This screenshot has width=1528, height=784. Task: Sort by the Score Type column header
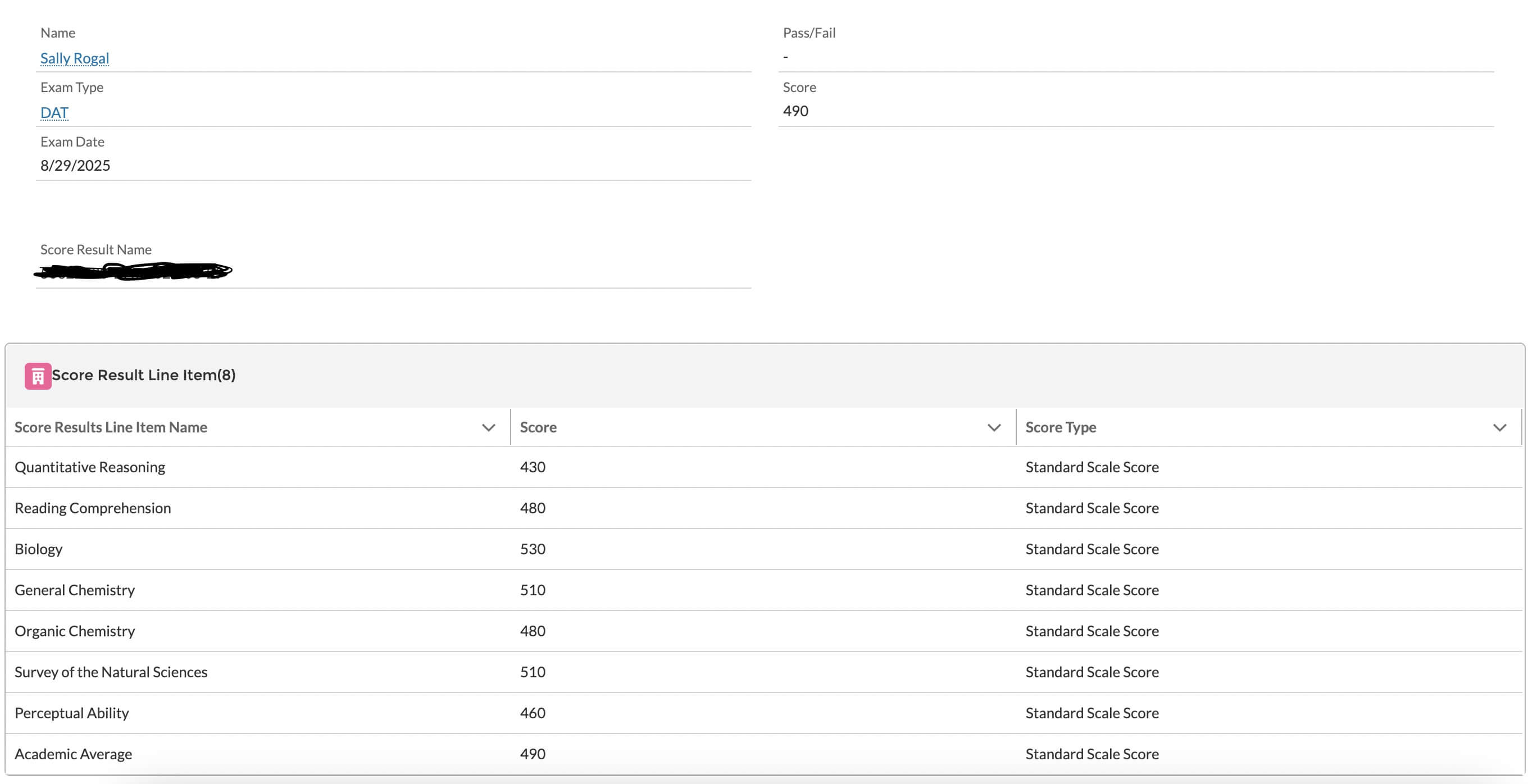[x=1061, y=427]
